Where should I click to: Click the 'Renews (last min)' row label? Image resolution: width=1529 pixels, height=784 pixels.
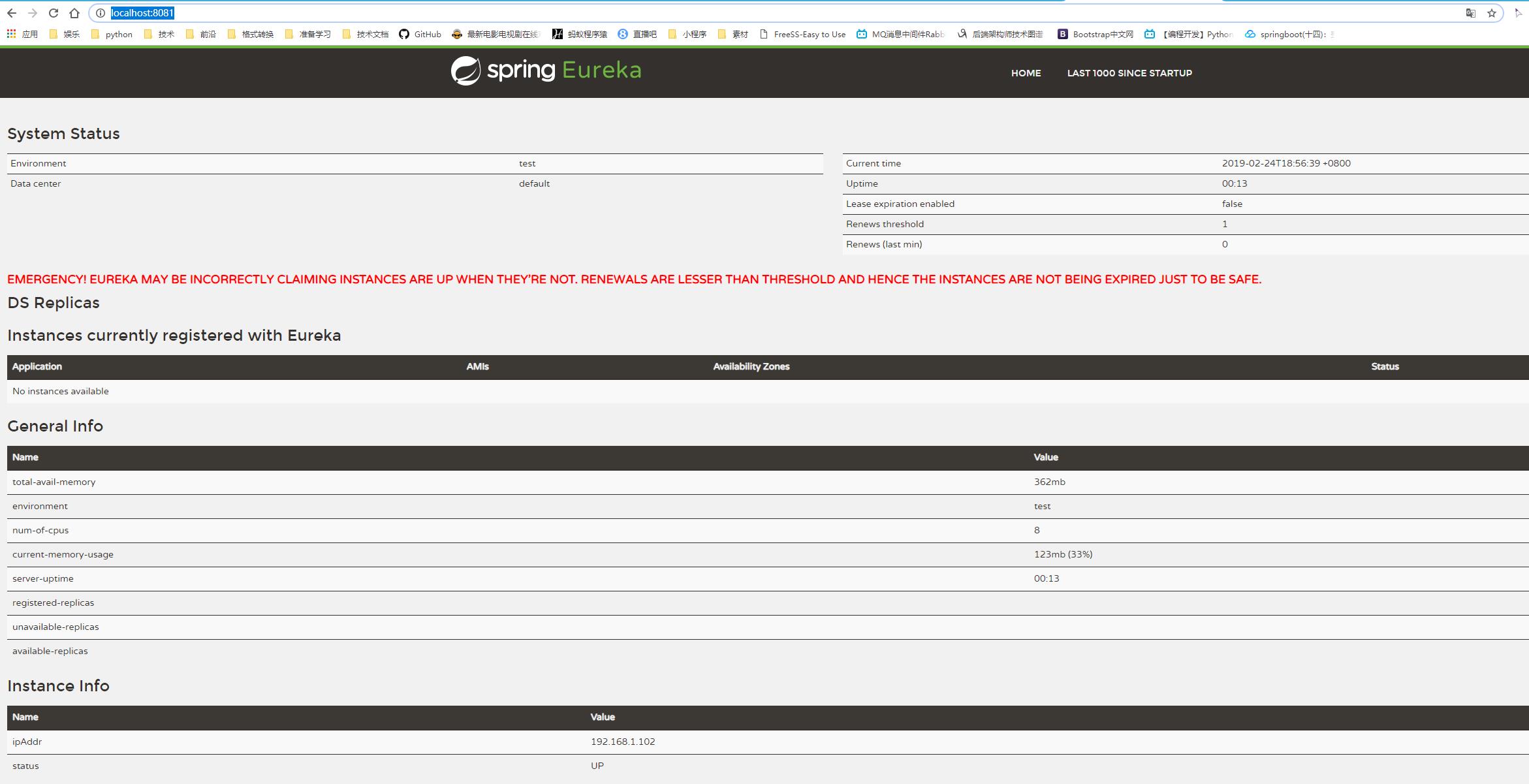click(x=884, y=244)
